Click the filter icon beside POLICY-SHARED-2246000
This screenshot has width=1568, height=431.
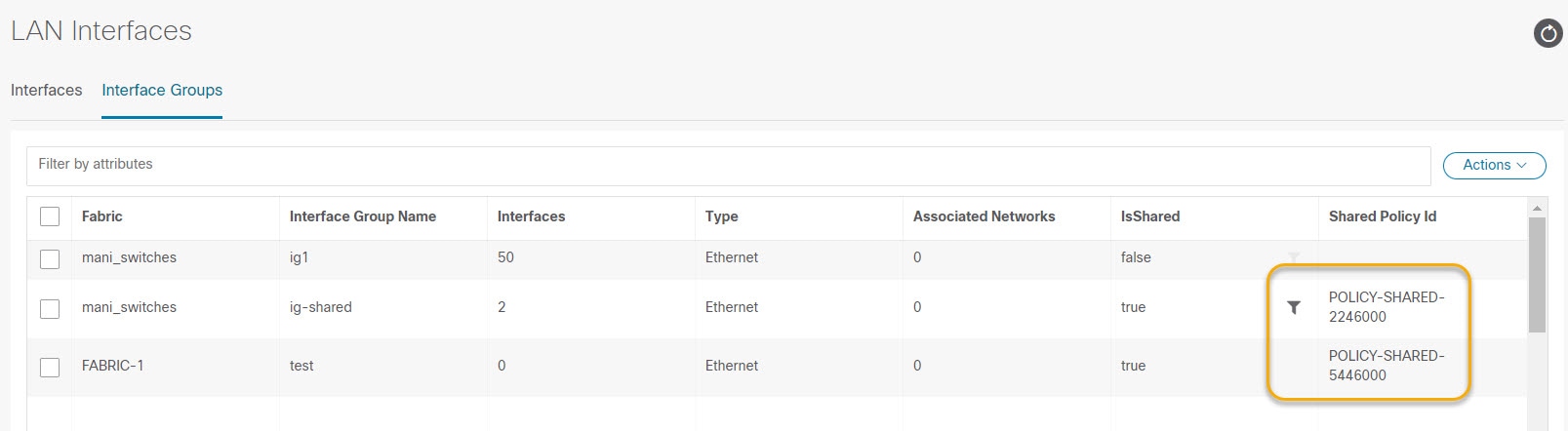[x=1294, y=307]
